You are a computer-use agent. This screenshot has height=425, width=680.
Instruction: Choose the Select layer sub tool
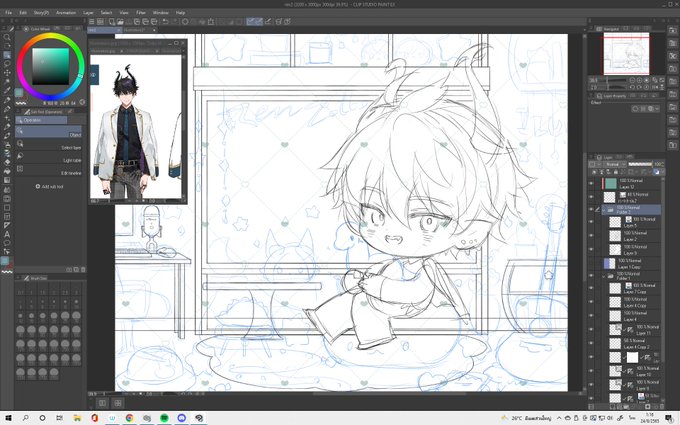tap(49, 144)
